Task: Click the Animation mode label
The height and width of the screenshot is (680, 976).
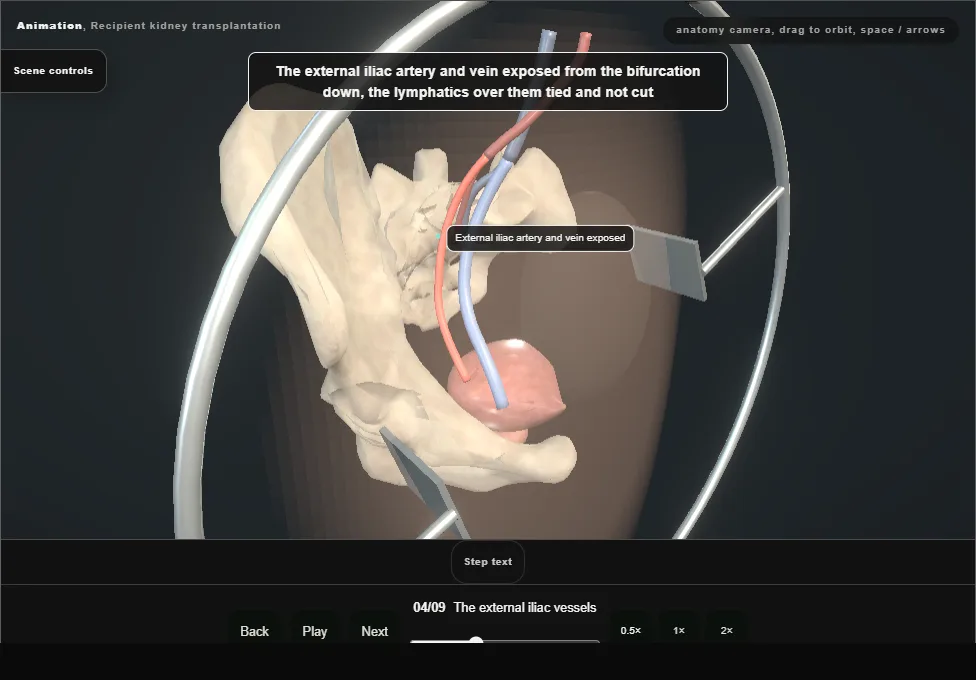Action: click(x=49, y=26)
